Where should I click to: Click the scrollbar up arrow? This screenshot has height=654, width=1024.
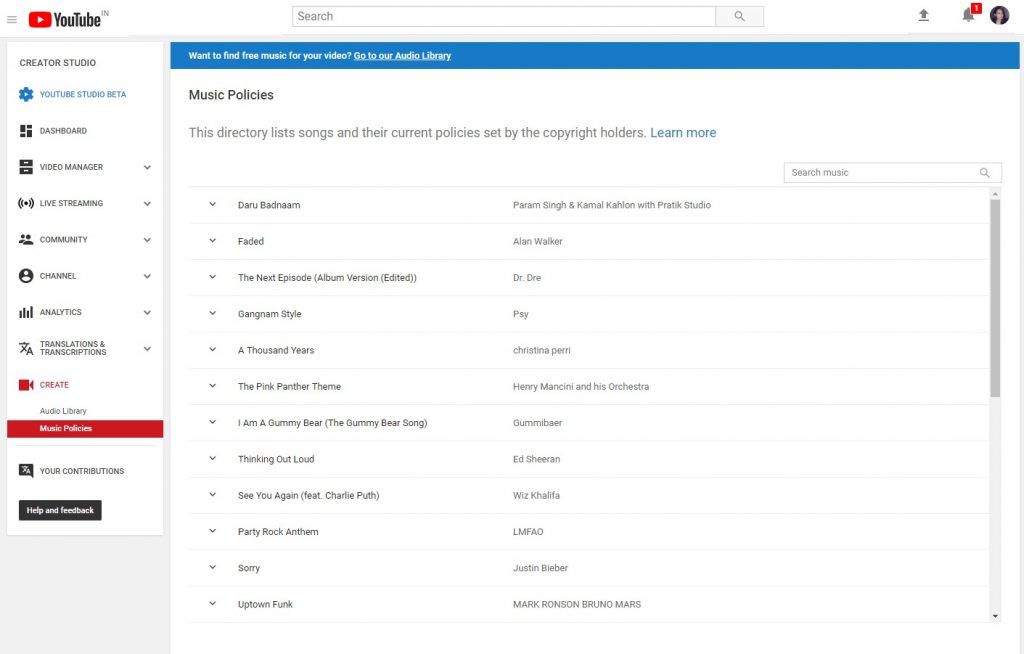995,194
